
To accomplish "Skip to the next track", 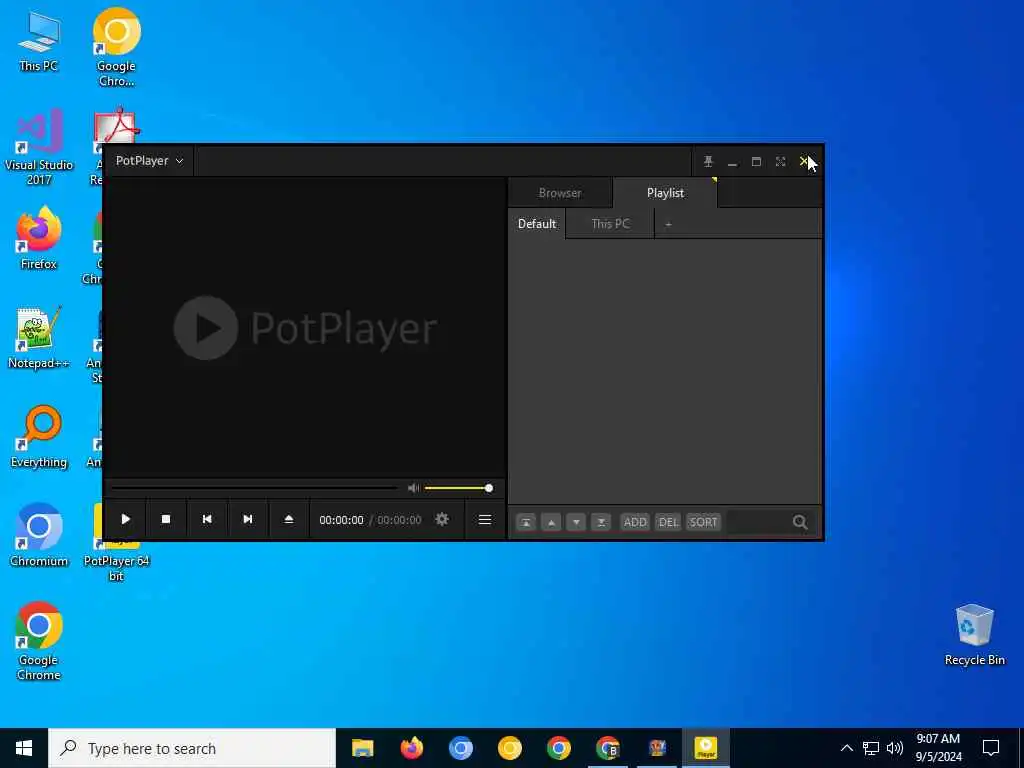I will tap(248, 519).
